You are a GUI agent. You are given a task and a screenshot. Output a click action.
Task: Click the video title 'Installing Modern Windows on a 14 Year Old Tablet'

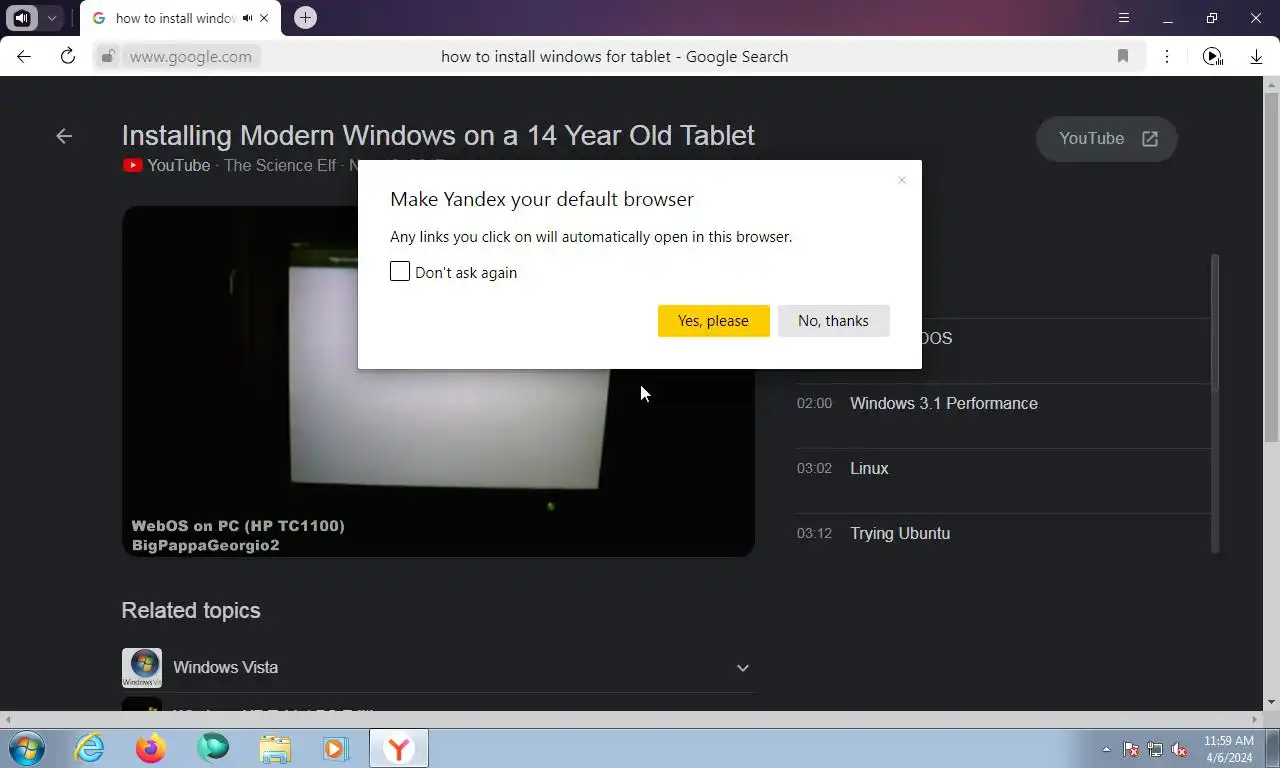pos(438,135)
